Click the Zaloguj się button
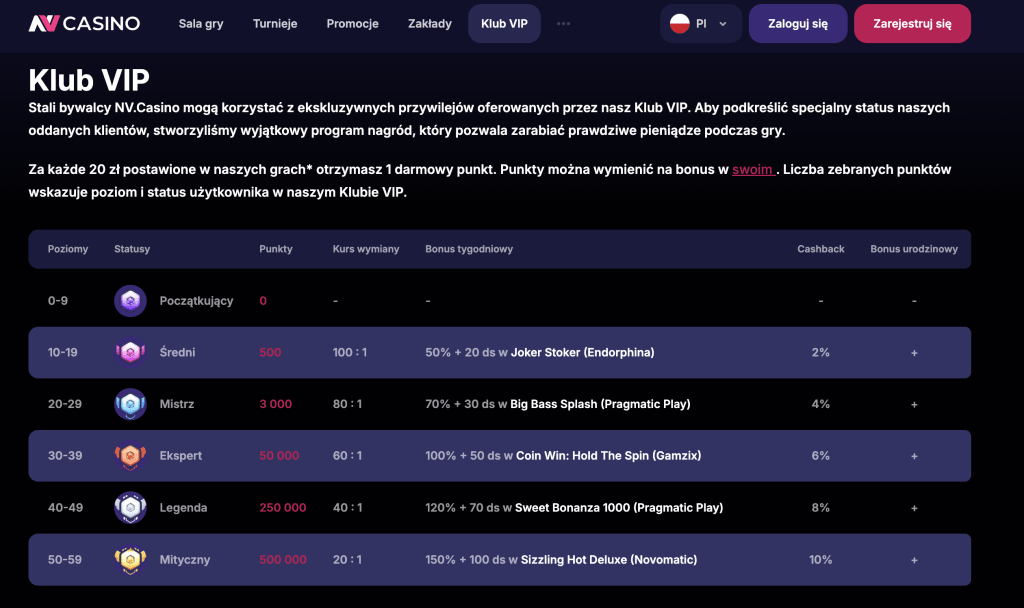 [x=798, y=24]
